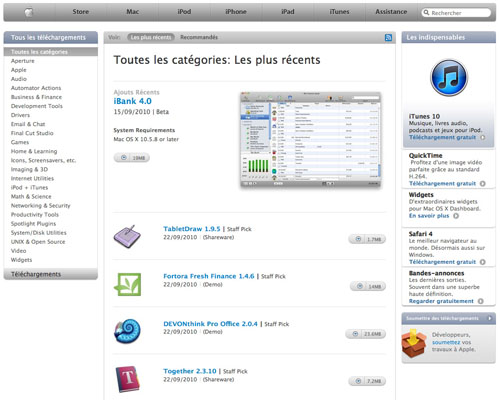Open the Together book icon

127,379
